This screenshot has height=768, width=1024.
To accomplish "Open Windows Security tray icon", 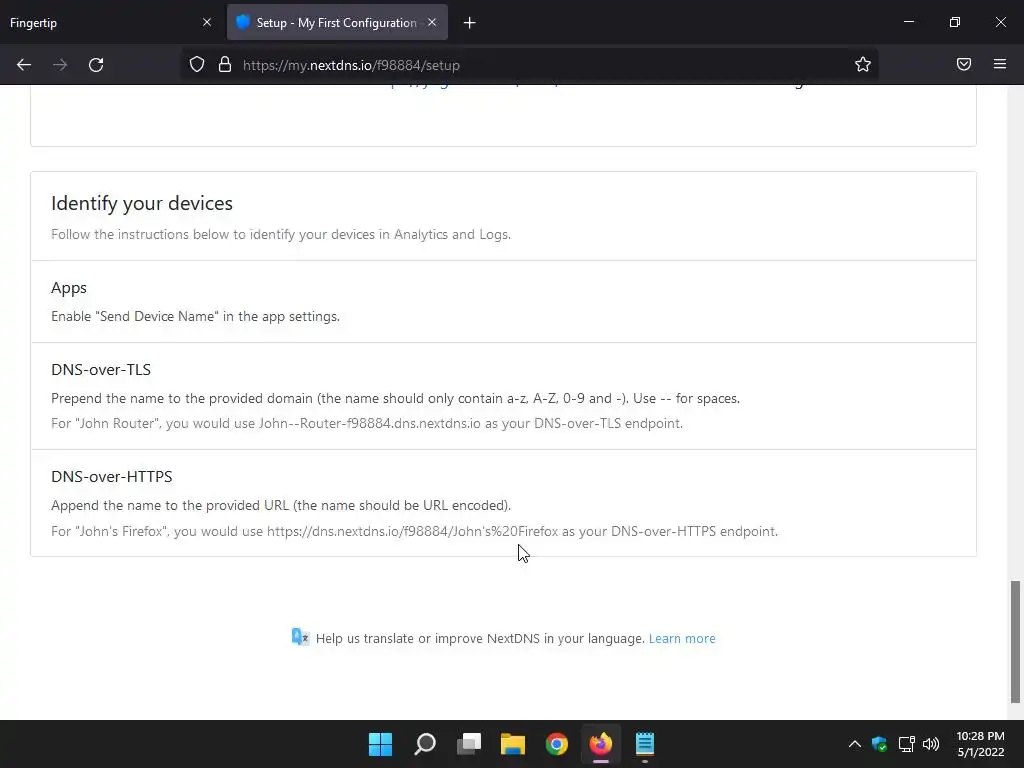I will pyautogui.click(x=880, y=744).
